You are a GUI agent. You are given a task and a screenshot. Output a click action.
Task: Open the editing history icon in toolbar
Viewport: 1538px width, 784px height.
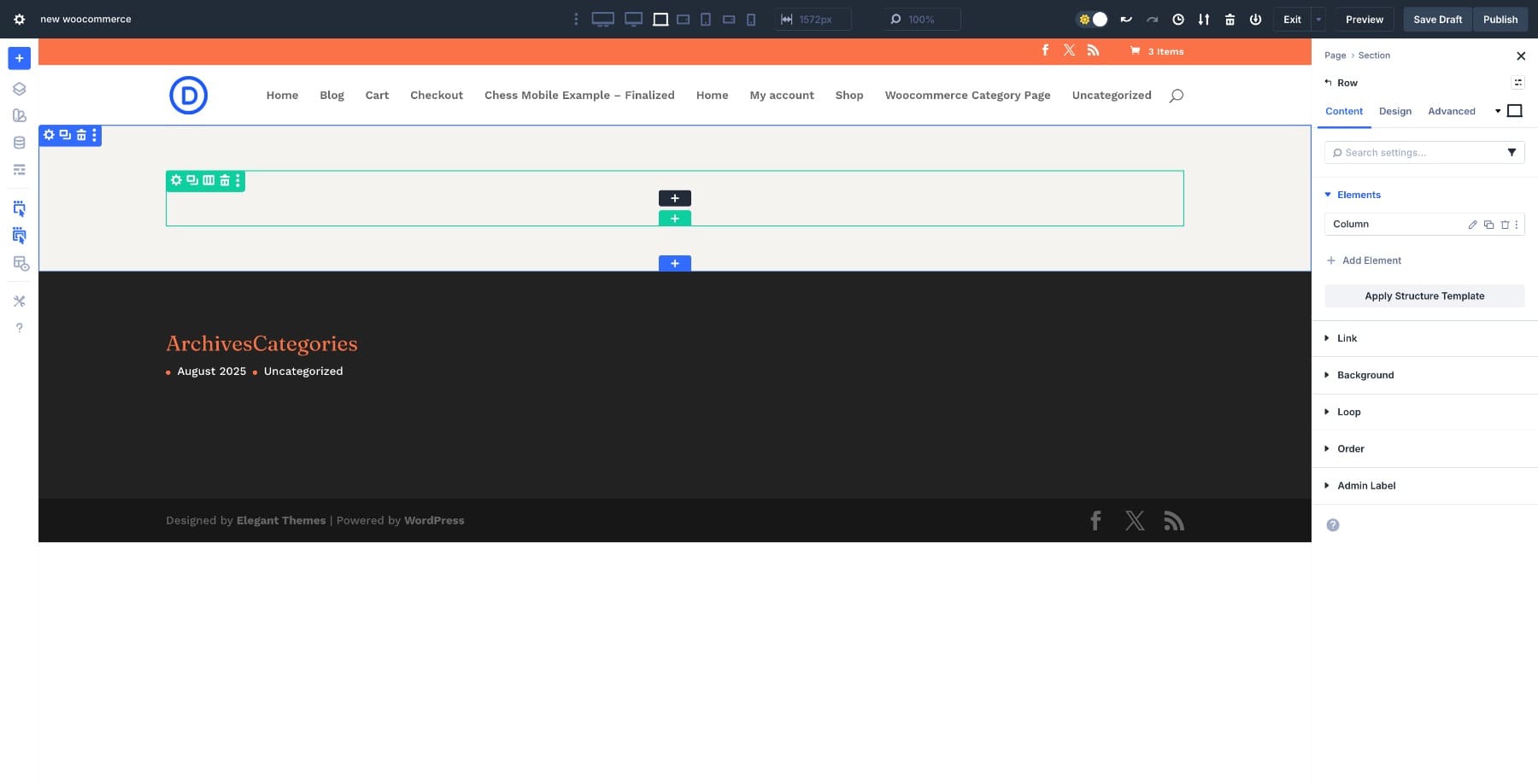point(1177,19)
